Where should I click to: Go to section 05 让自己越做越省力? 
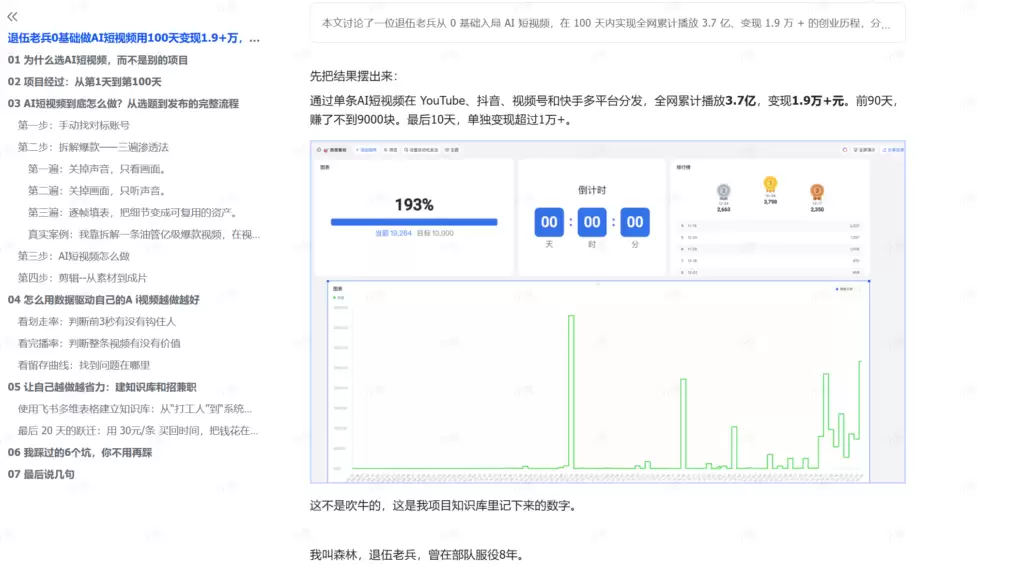click(x=102, y=387)
